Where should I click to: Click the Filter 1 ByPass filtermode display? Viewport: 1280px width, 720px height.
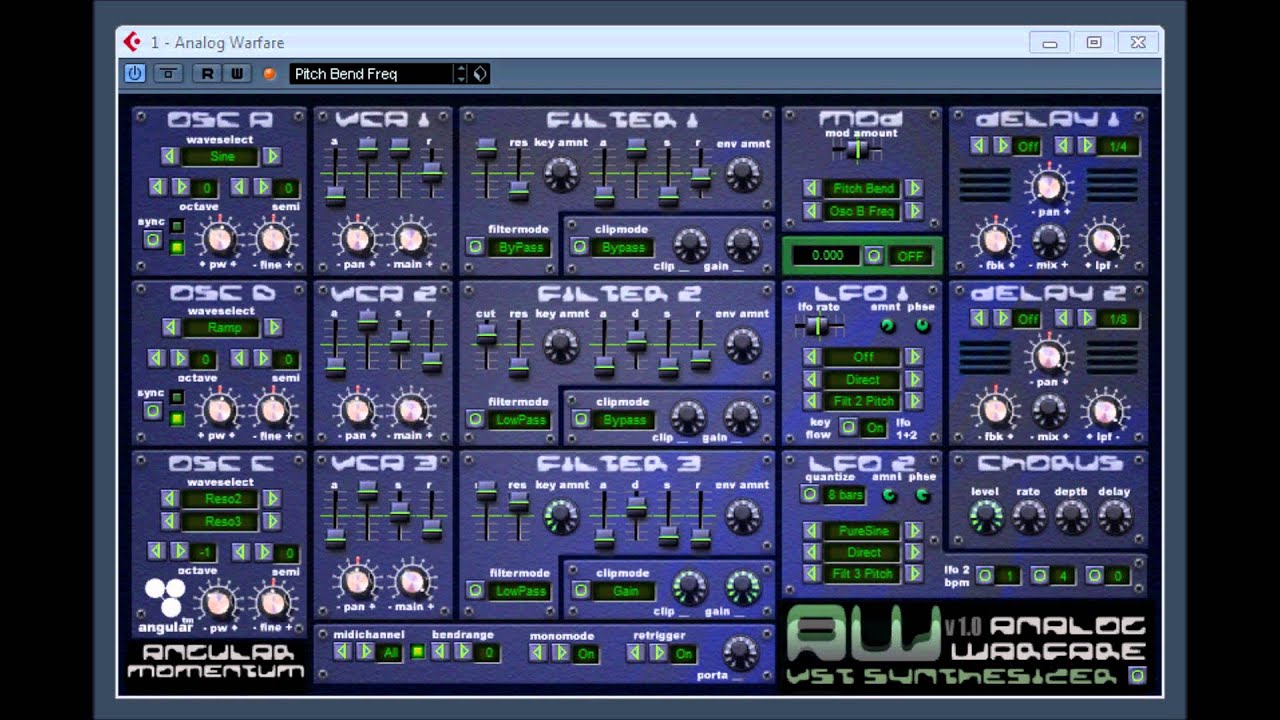click(520, 247)
